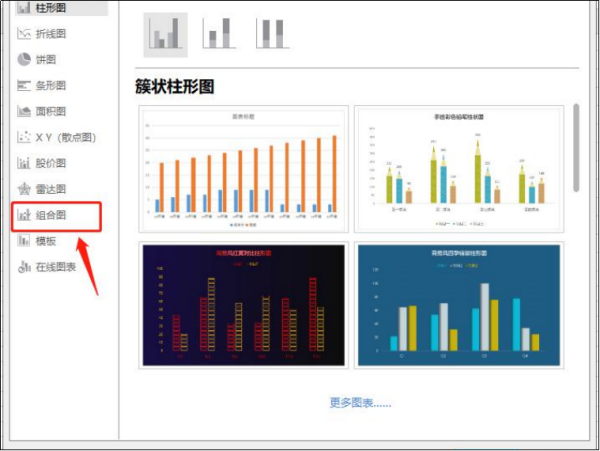Open the 折线图 line chart category

(51, 34)
